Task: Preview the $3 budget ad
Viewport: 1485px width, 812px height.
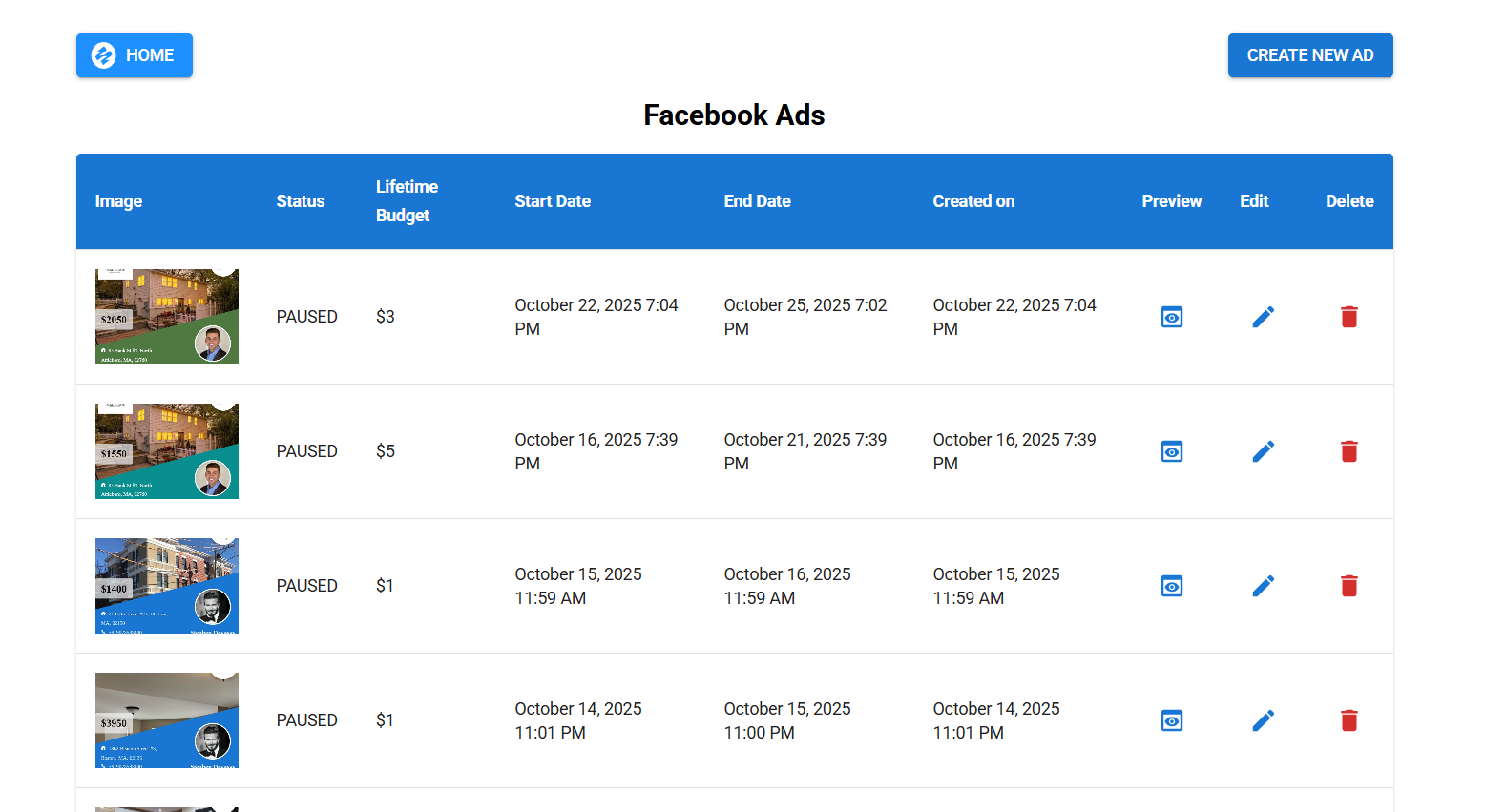Action: tap(1171, 317)
